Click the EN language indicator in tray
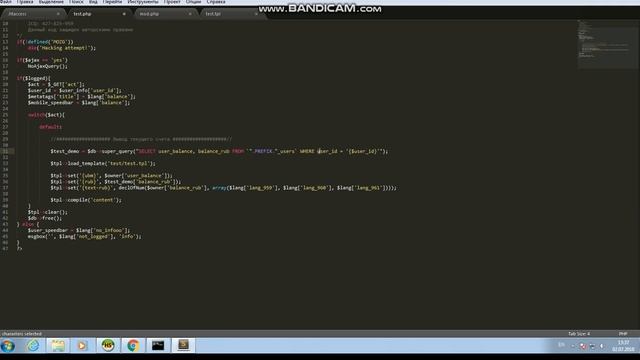This screenshot has width=640, height=360. tap(561, 345)
